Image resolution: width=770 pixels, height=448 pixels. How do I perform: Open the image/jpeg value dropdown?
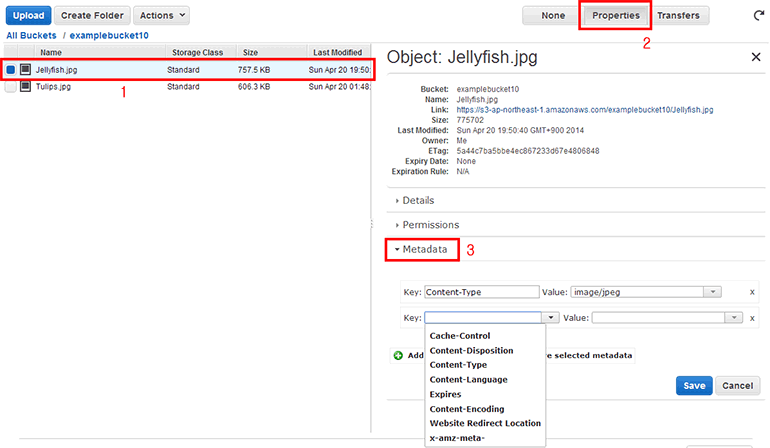[x=711, y=292]
